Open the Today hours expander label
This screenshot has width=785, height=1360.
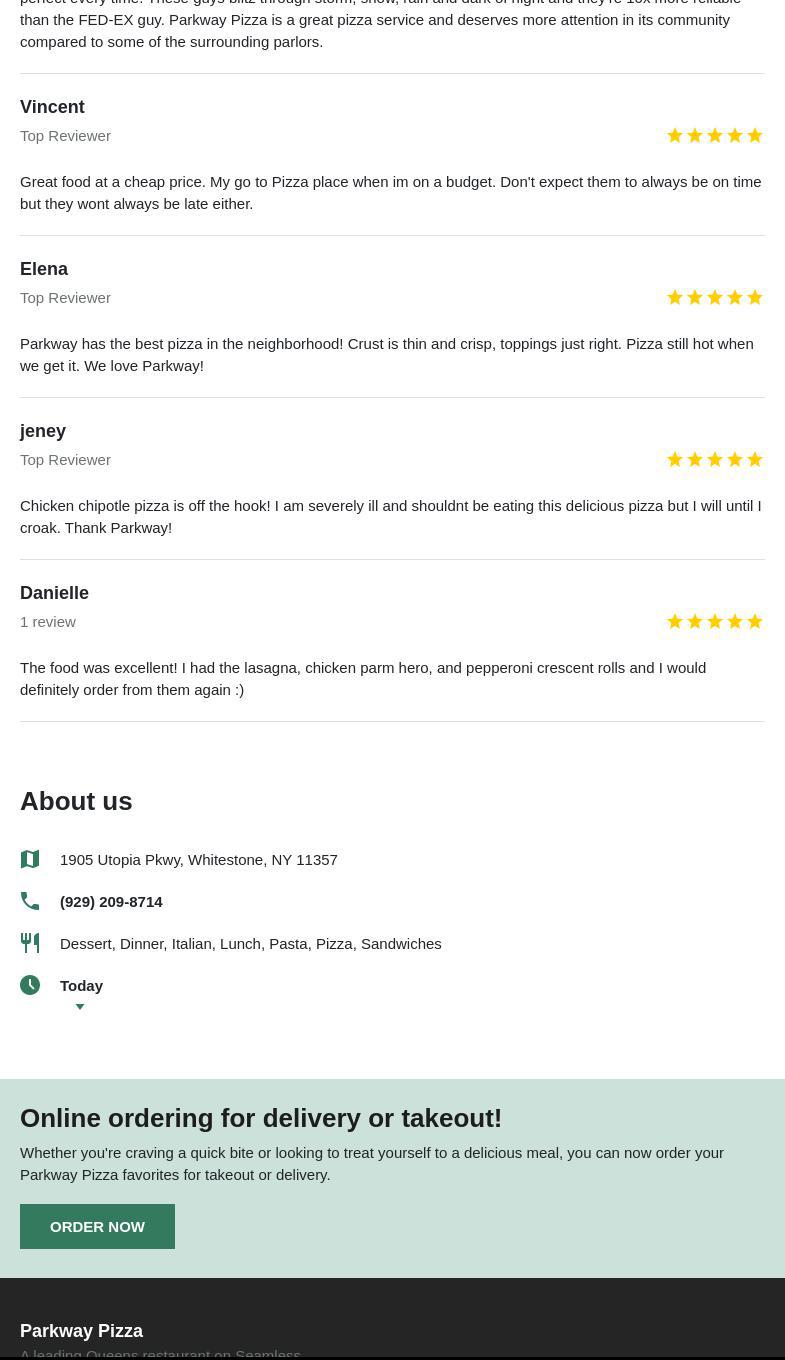pos(81,985)
